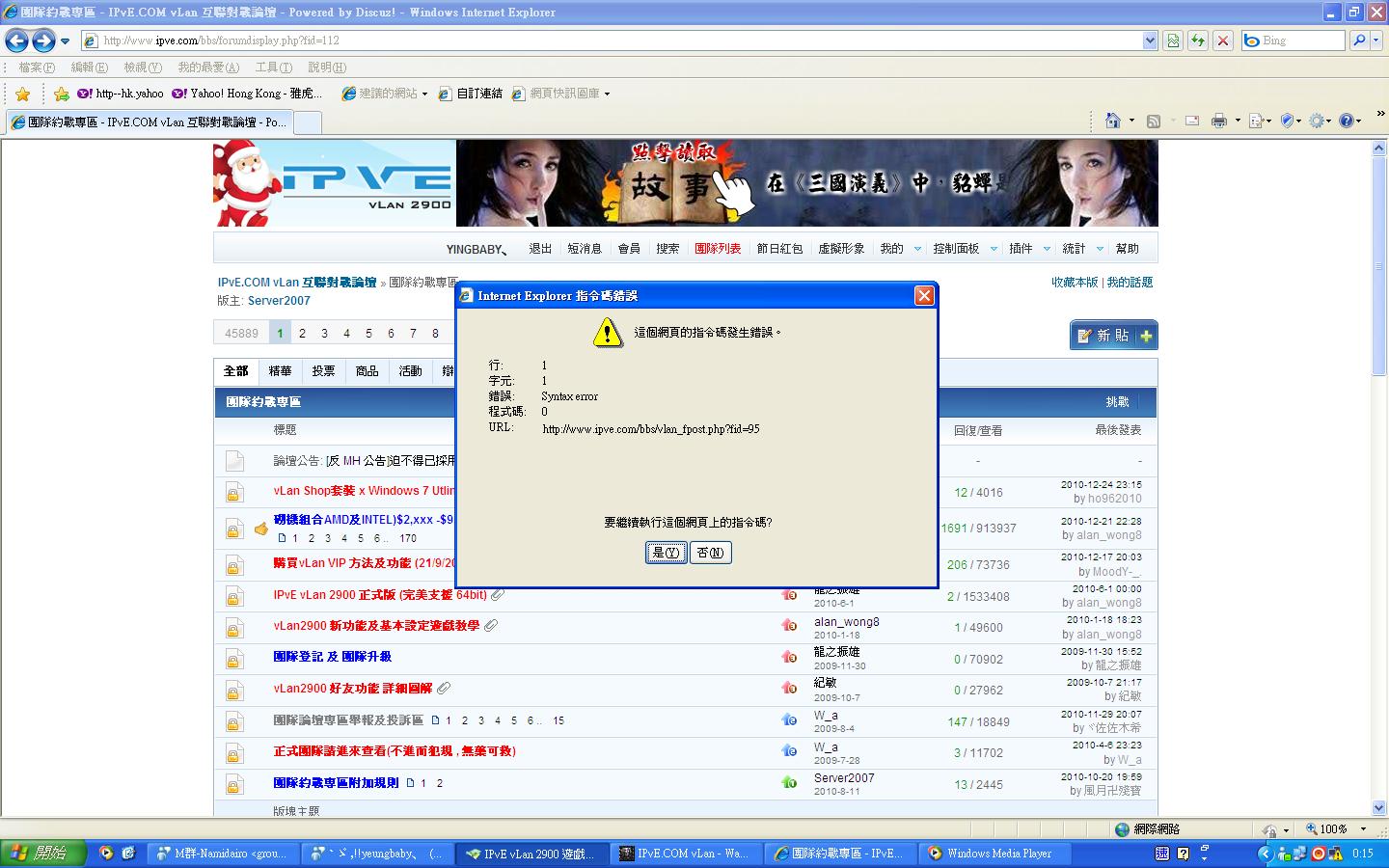The width and height of the screenshot is (1389, 868).
Task: Open the 短消息 link
Action: coord(585,249)
